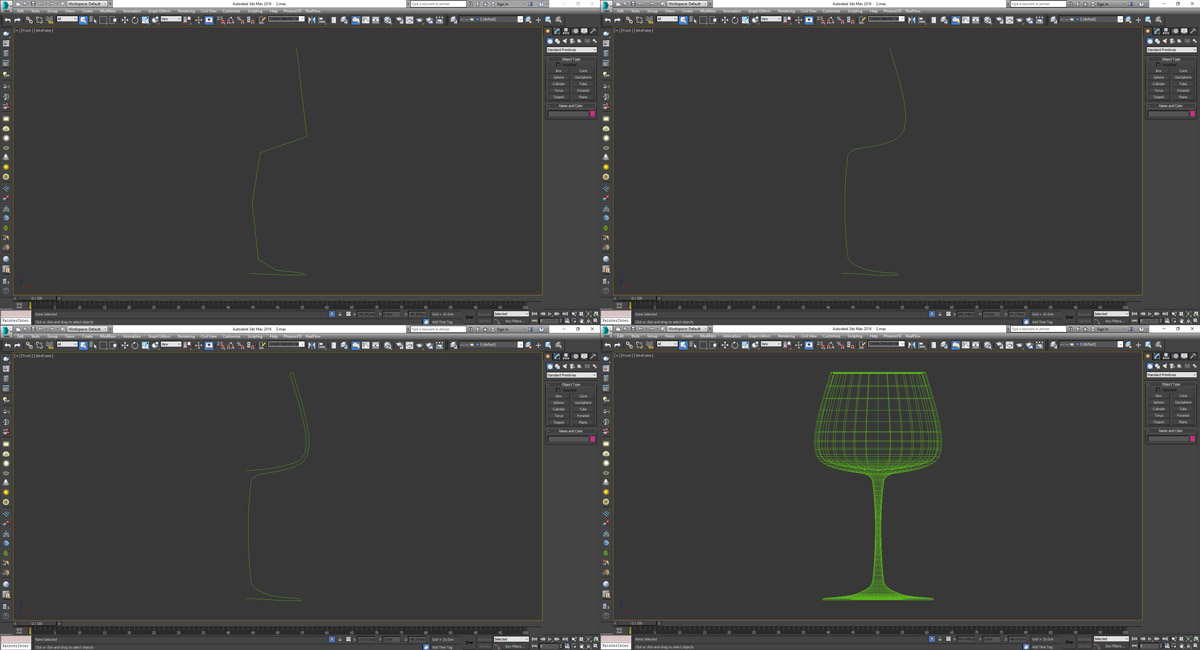Click the pink color swatch in wine-glass window
Viewport: 1200px width, 650px height.
click(1192, 439)
